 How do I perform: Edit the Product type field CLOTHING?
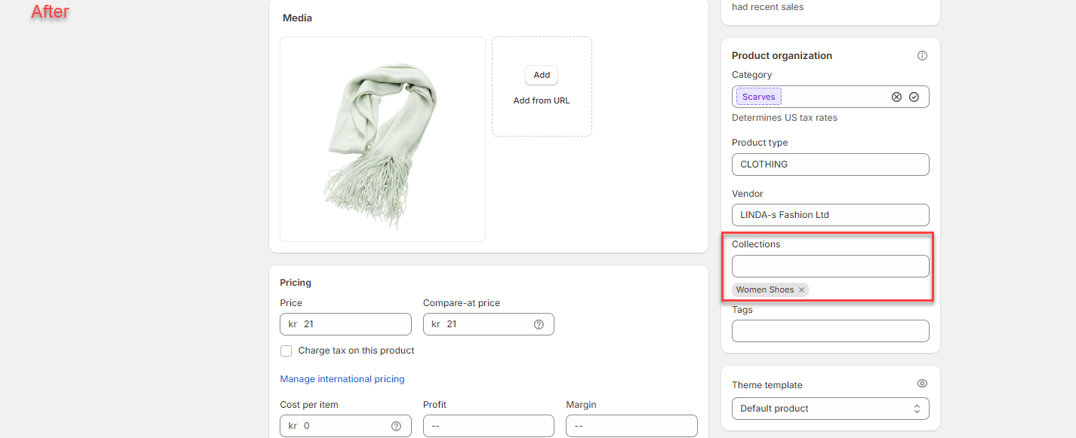[x=830, y=165]
